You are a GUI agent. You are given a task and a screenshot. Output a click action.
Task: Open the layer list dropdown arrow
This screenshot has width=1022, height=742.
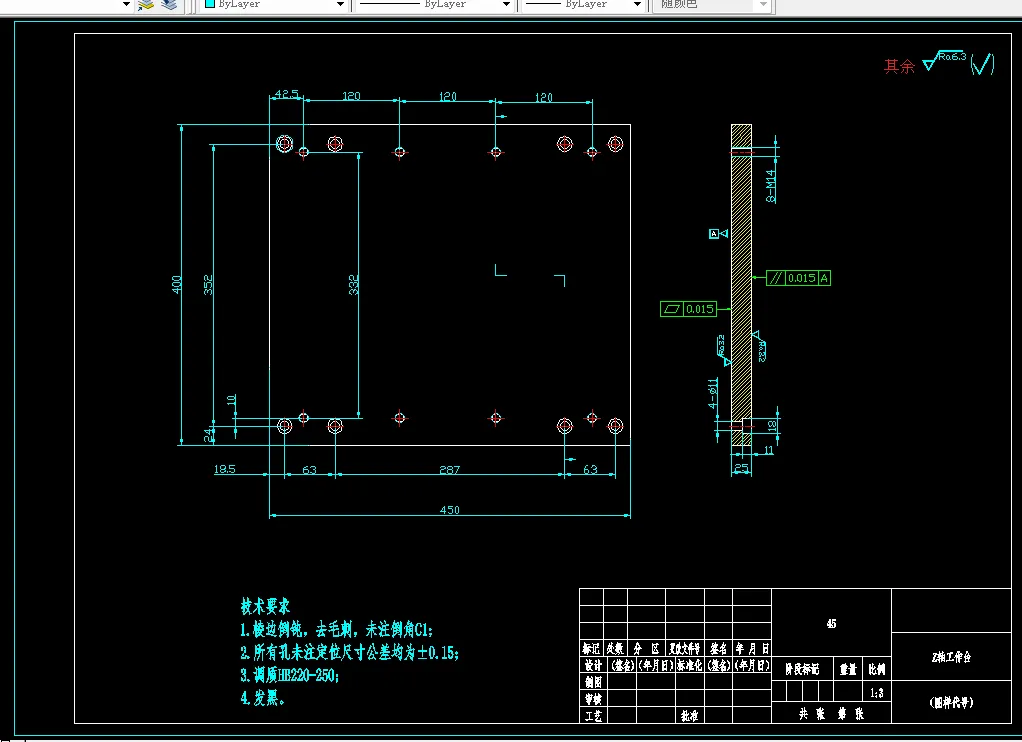(126, 5)
